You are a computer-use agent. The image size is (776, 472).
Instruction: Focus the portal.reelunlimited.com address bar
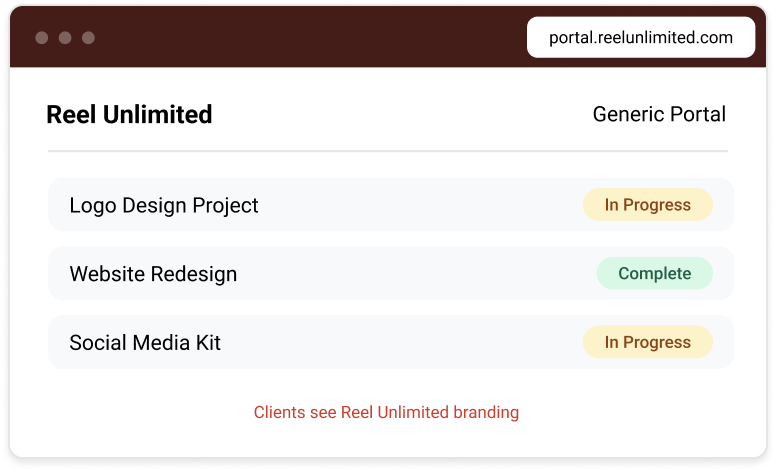pyautogui.click(x=641, y=37)
